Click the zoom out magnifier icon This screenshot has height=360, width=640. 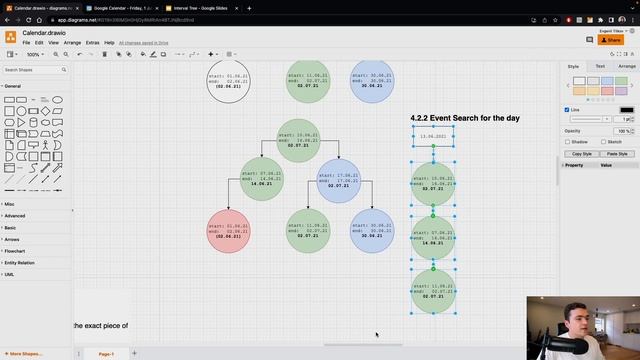(x=66, y=54)
